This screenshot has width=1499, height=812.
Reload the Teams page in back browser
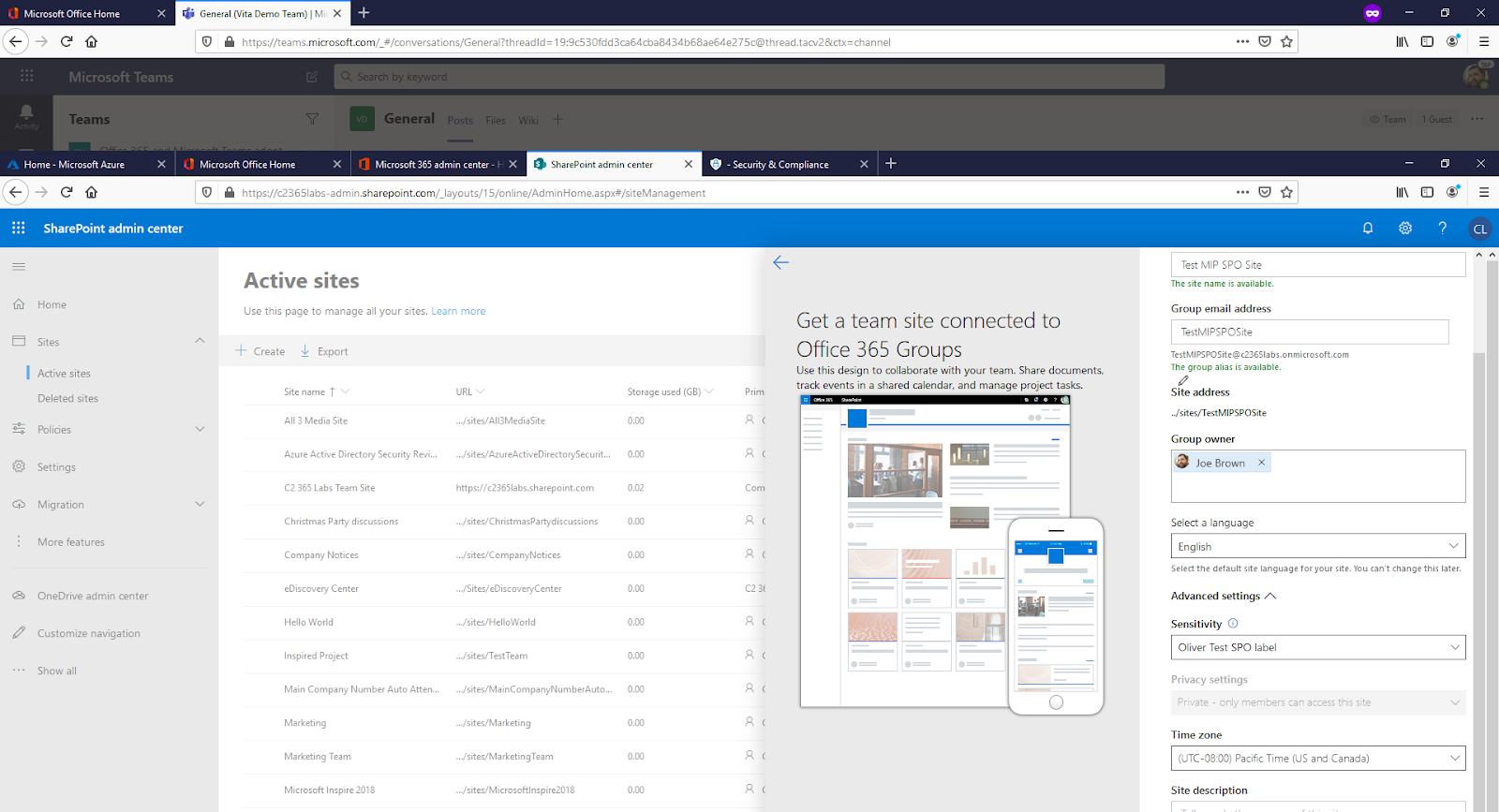pos(67,41)
